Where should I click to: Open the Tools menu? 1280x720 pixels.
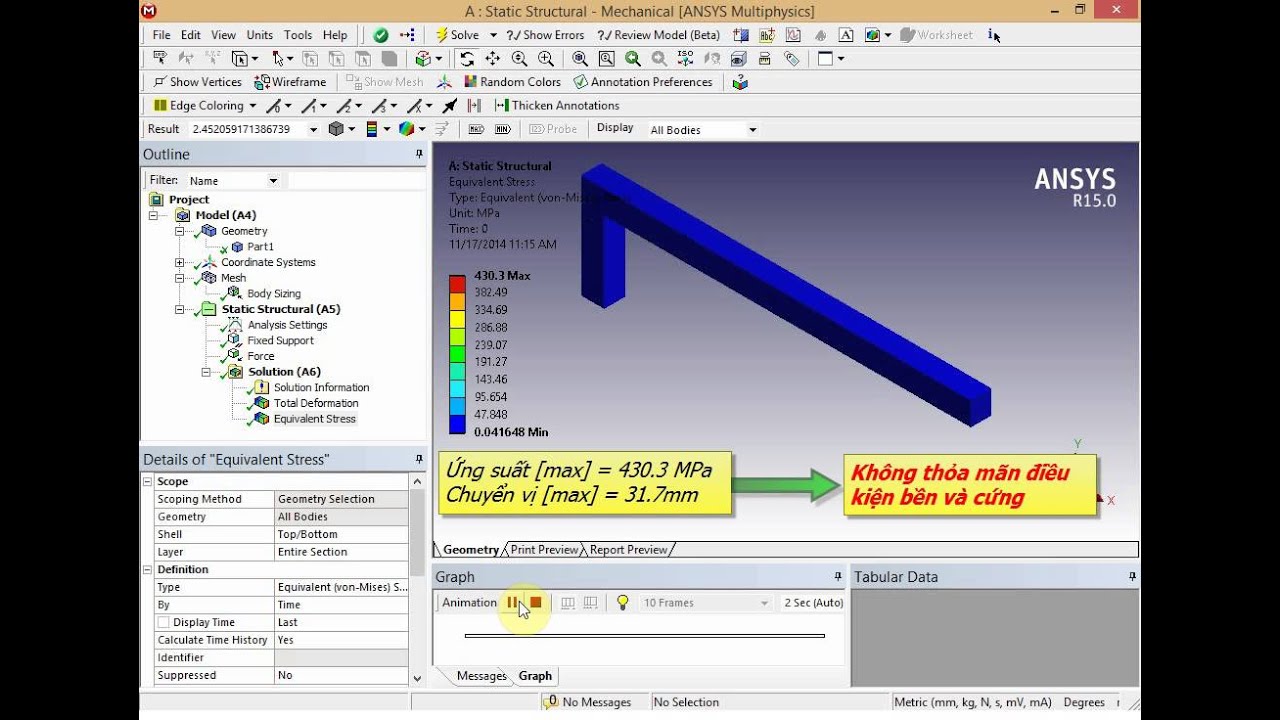(x=298, y=35)
